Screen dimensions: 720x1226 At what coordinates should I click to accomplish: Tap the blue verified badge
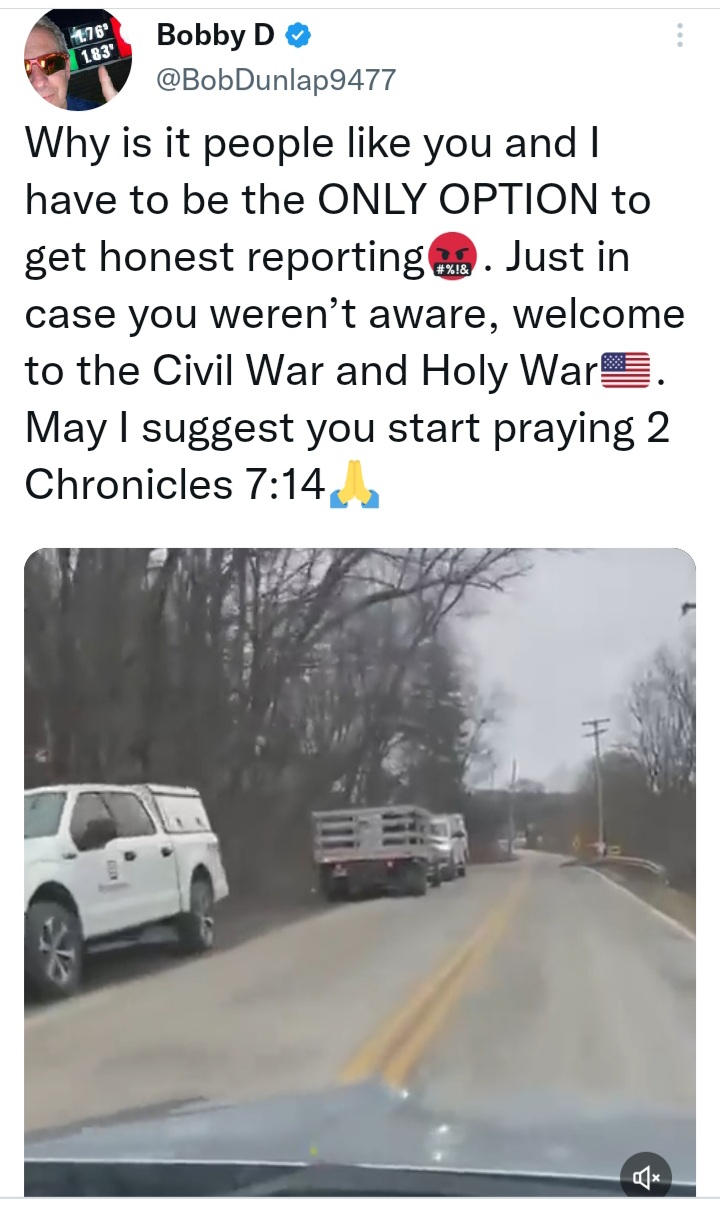pyautogui.click(x=297, y=36)
